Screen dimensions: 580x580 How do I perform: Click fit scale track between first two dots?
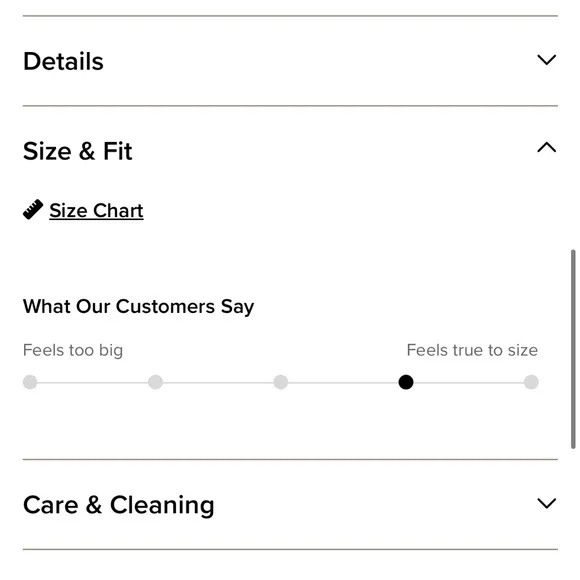92,382
